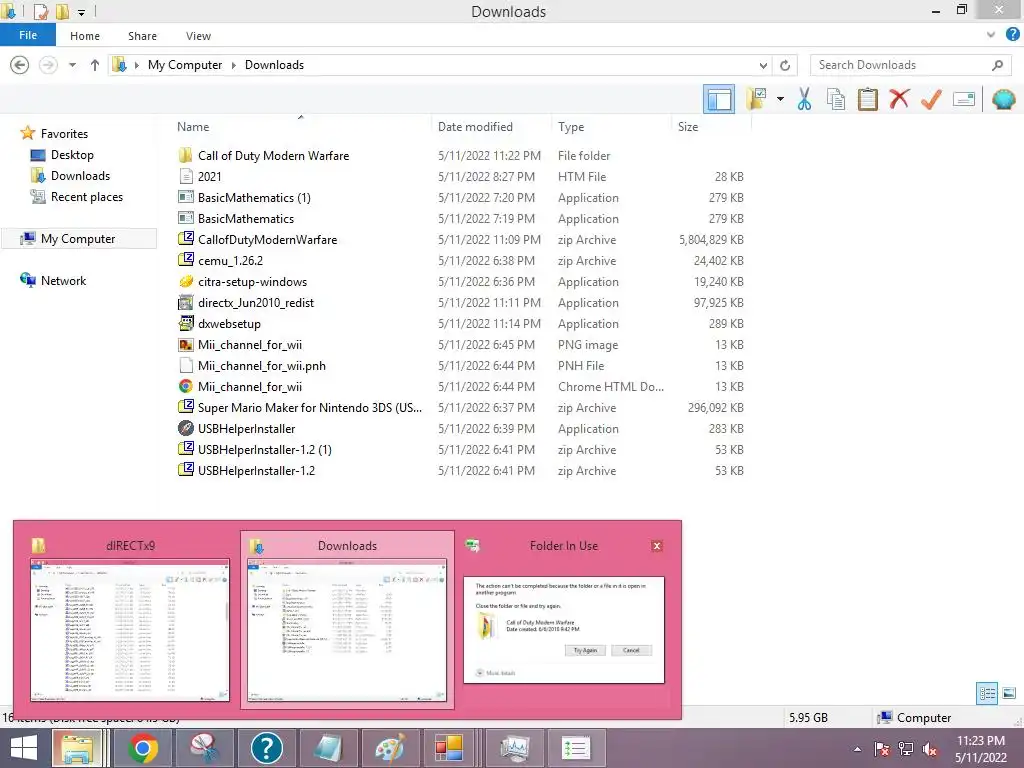Switch to the Share tab
This screenshot has height=768, width=1024.
[142, 36]
